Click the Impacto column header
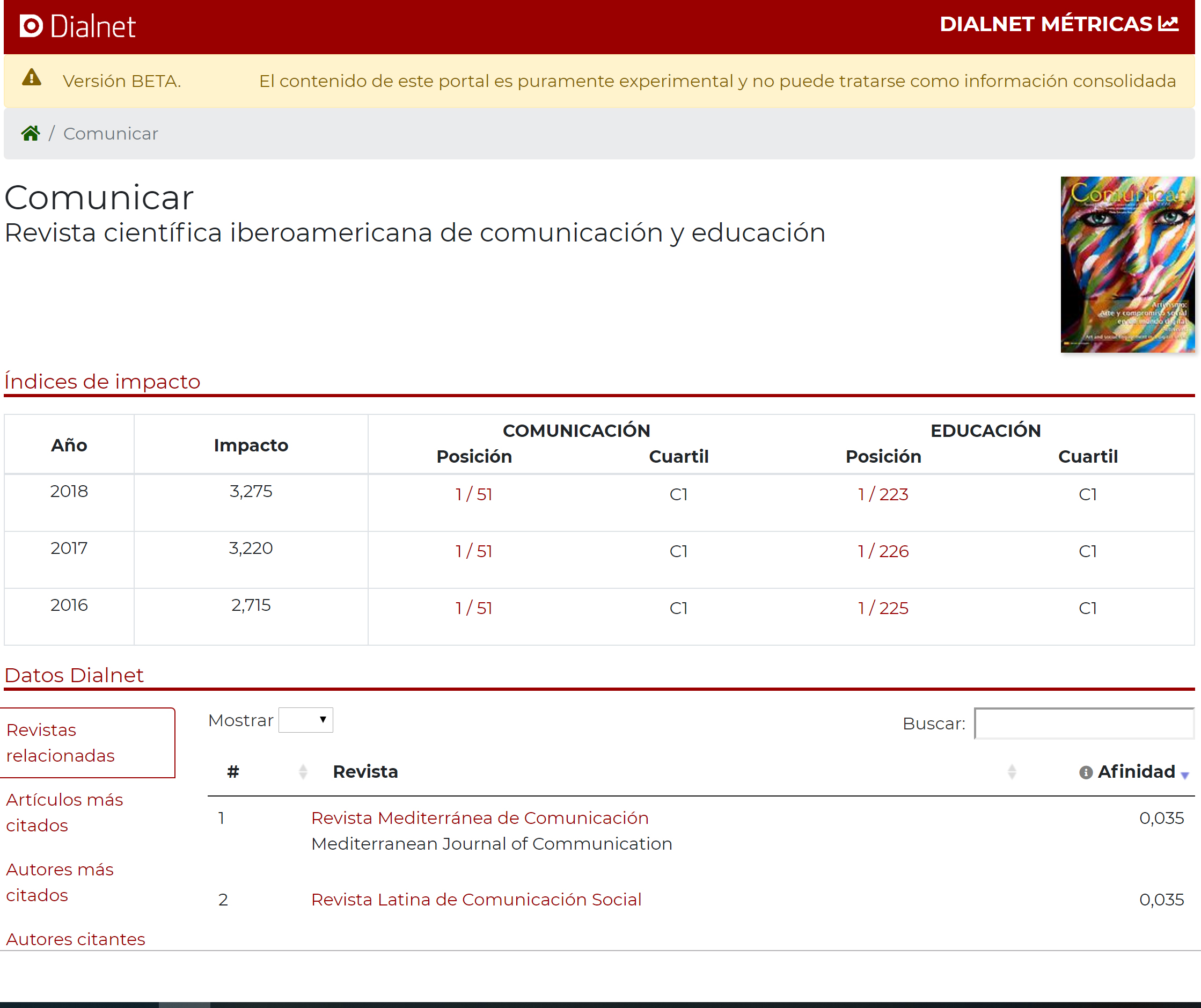1201x1008 pixels. click(251, 445)
